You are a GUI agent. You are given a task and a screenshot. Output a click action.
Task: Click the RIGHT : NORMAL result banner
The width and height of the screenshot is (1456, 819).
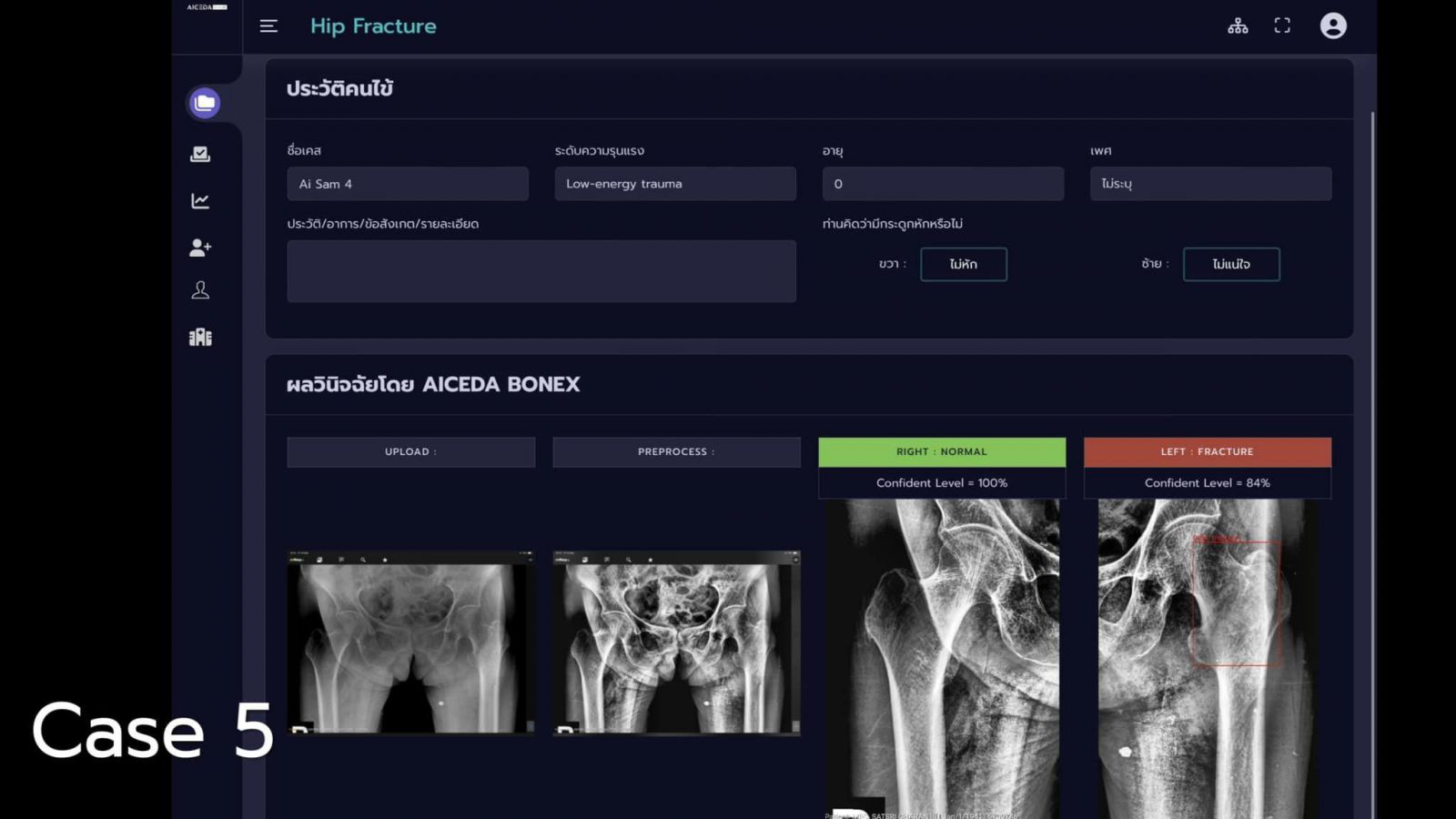942,452
